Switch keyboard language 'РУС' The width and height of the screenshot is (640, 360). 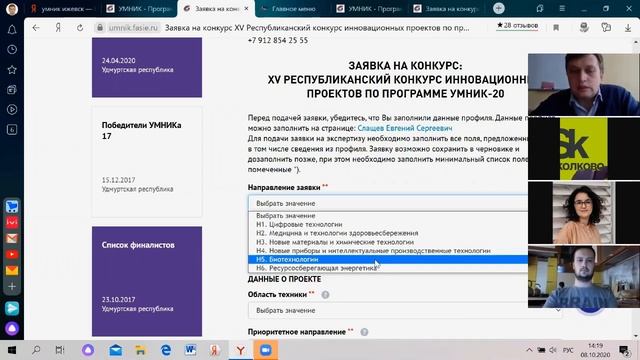point(568,350)
